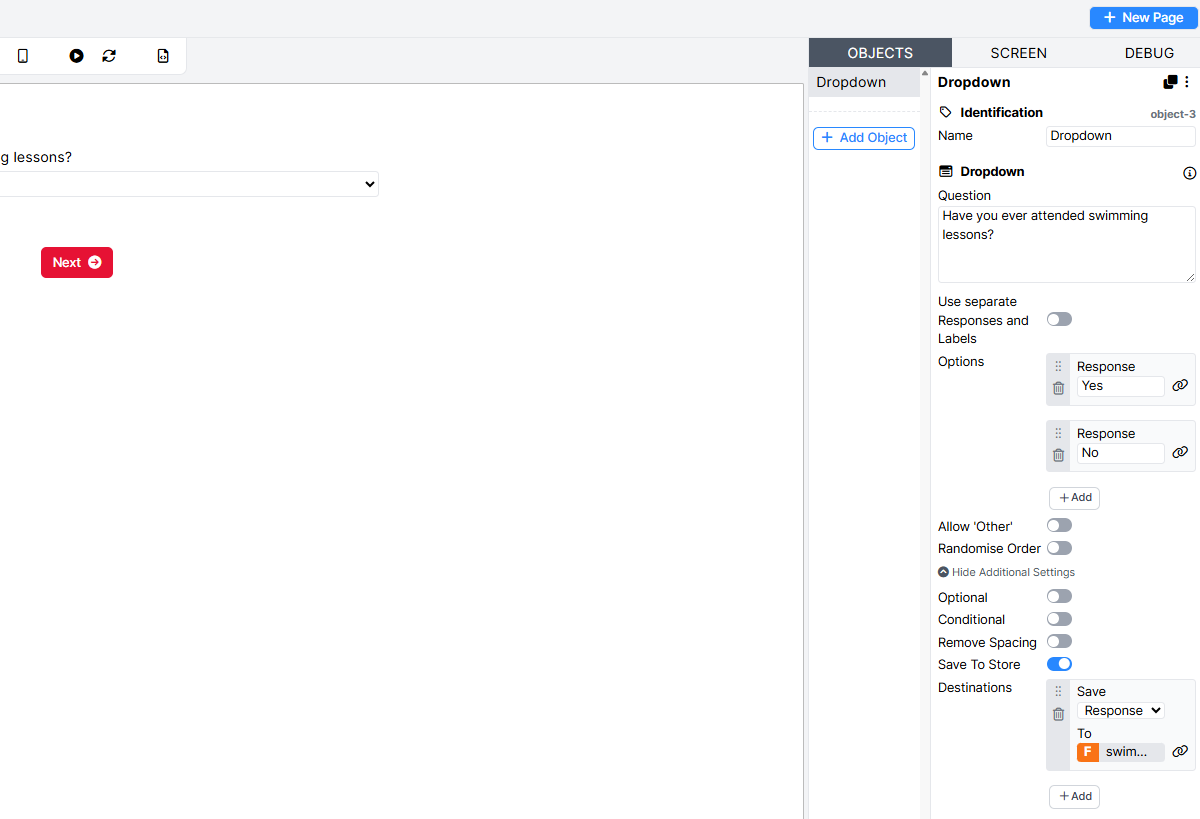
Task: Grab drag handle of Yes option
Action: tap(1058, 366)
